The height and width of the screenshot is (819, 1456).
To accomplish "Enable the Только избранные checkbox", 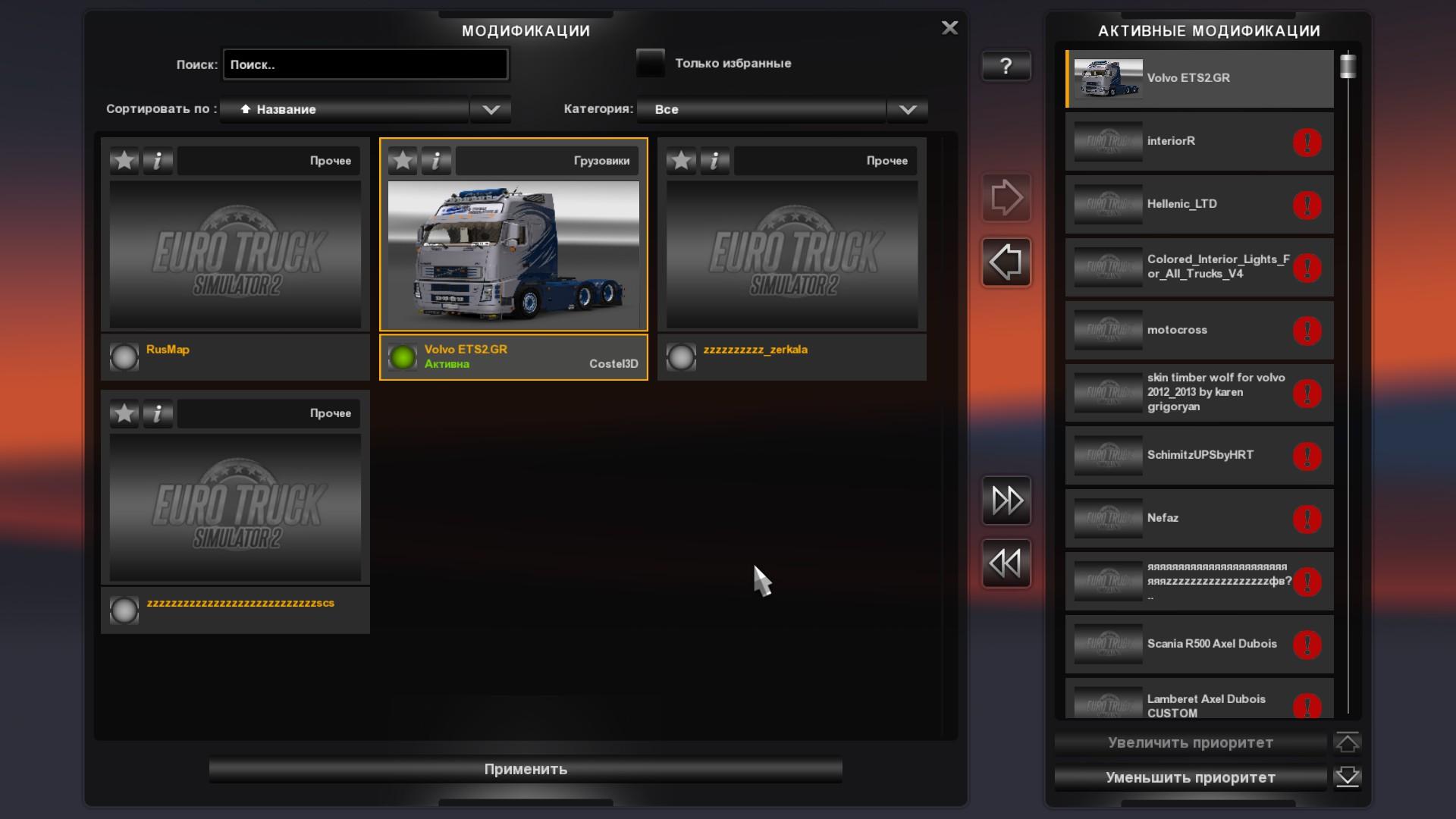I will (650, 63).
